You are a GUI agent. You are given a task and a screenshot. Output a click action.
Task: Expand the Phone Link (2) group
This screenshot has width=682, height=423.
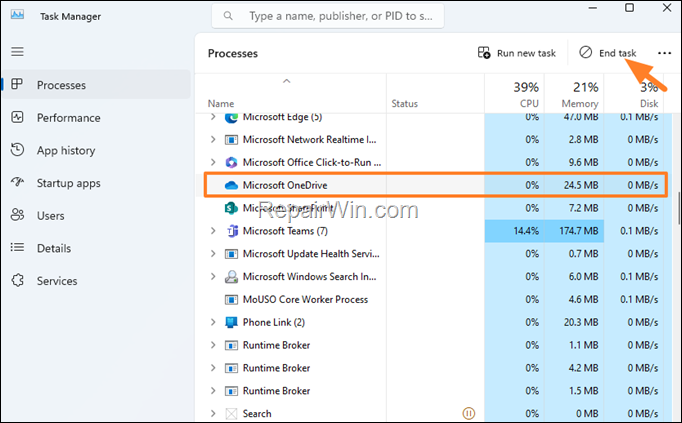pos(213,322)
